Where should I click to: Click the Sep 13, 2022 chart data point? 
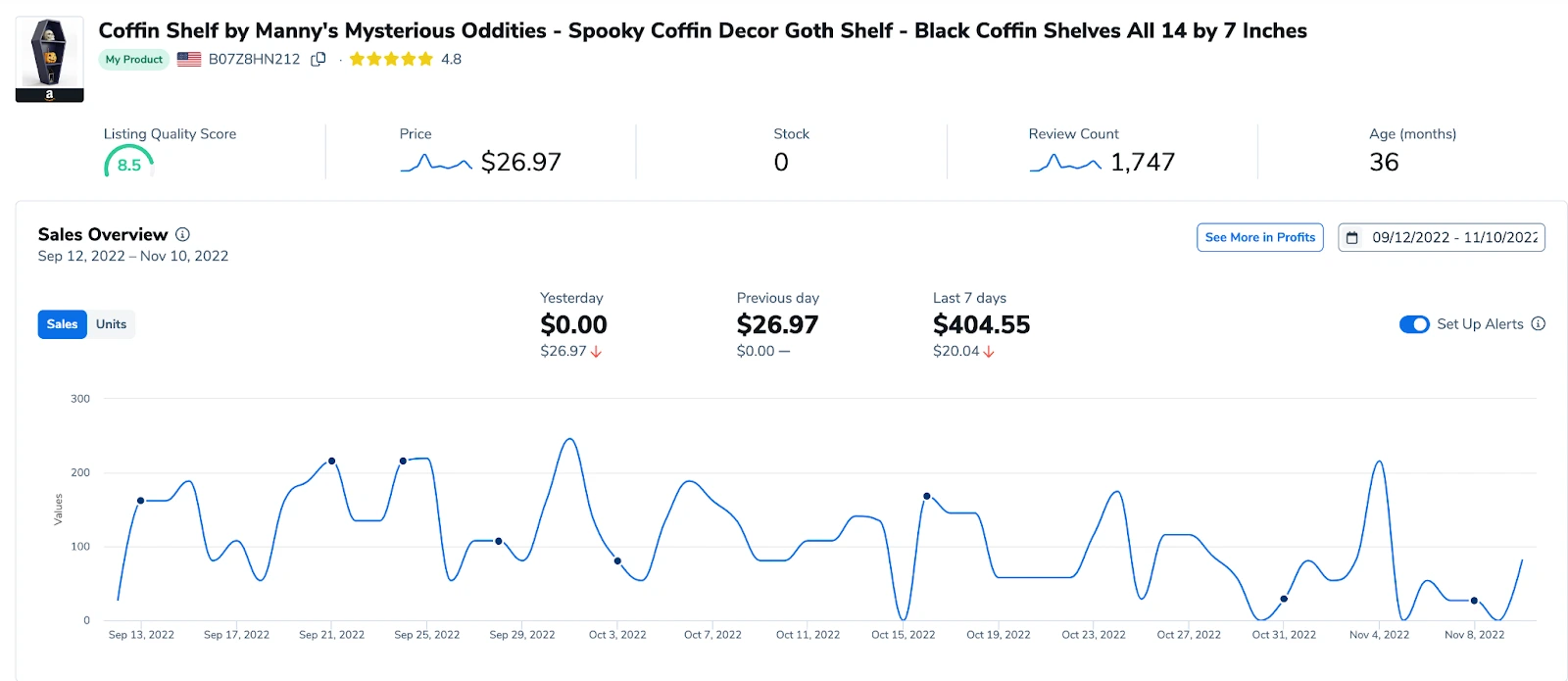pyautogui.click(x=141, y=501)
